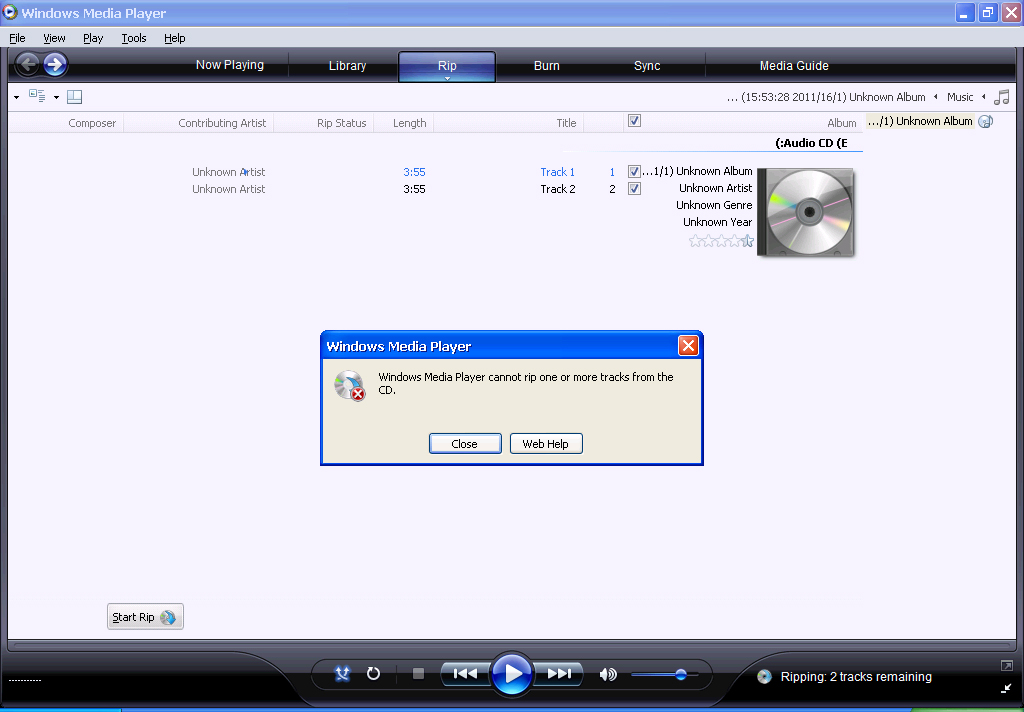Click the Audio CD (E:) group header
The width and height of the screenshot is (1024, 712).
811,143
